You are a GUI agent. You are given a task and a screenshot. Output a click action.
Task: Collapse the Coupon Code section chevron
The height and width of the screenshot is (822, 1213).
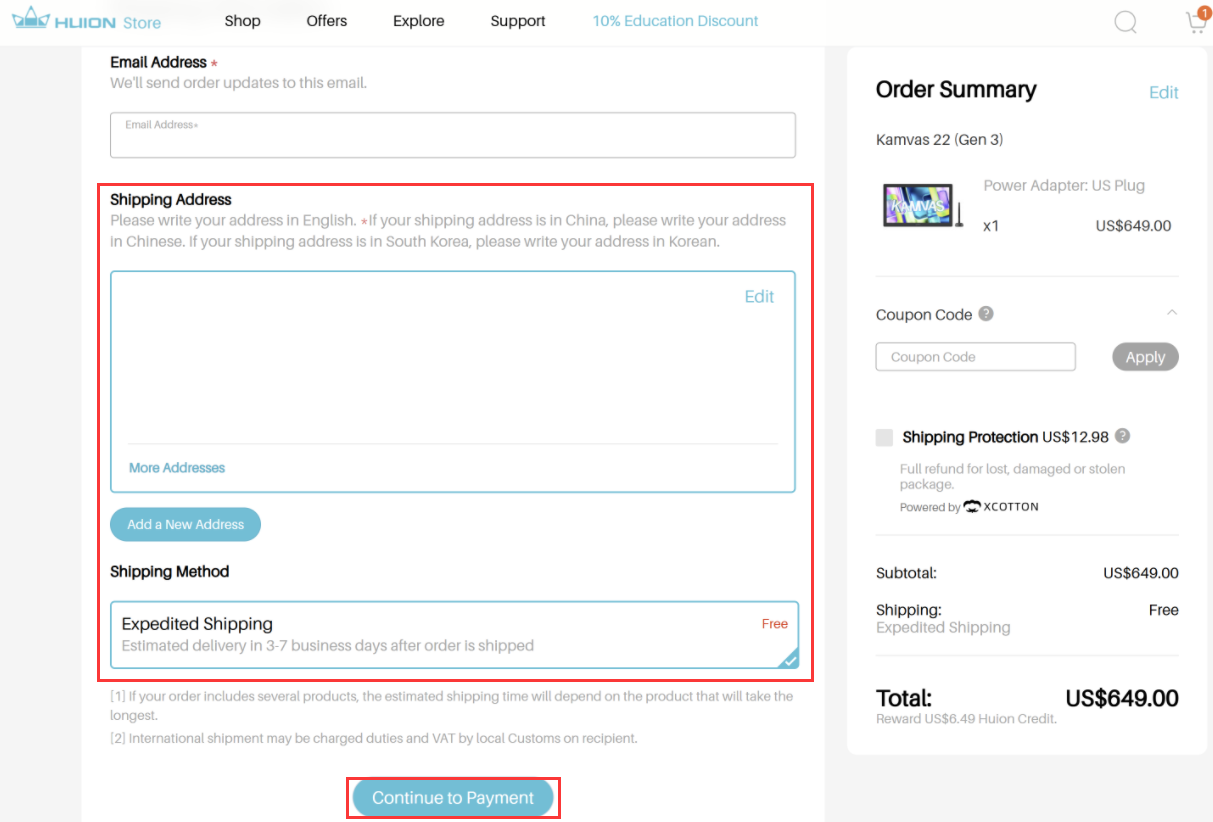pos(1172,313)
